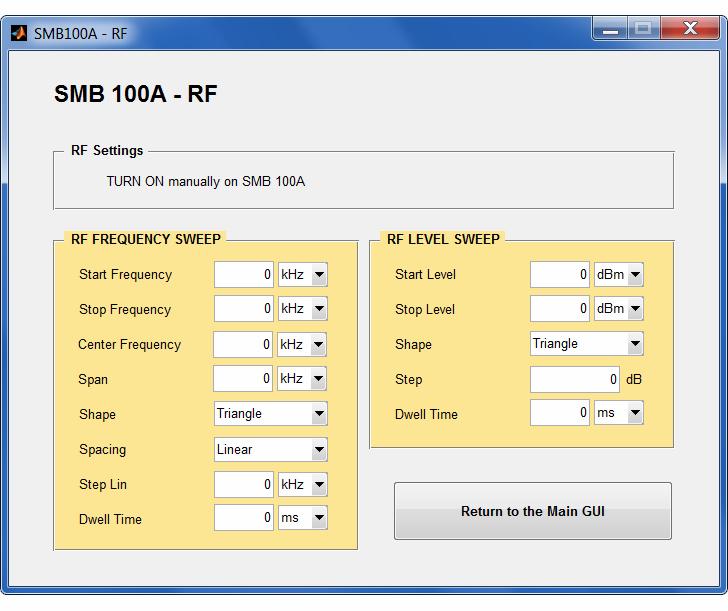Image resolution: width=728 pixels, height=611 pixels.
Task: Click 'TURN ON manually on SMB 100A' text
Action: click(x=206, y=182)
